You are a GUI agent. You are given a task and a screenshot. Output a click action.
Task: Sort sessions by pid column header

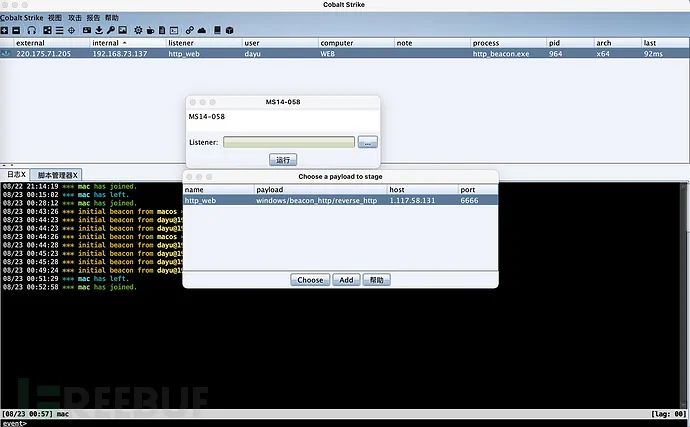[570, 43]
